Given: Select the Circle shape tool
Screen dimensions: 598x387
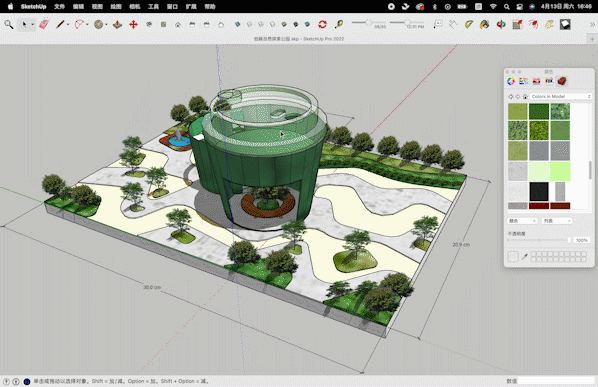Looking at the screenshot, I should 98,24.
